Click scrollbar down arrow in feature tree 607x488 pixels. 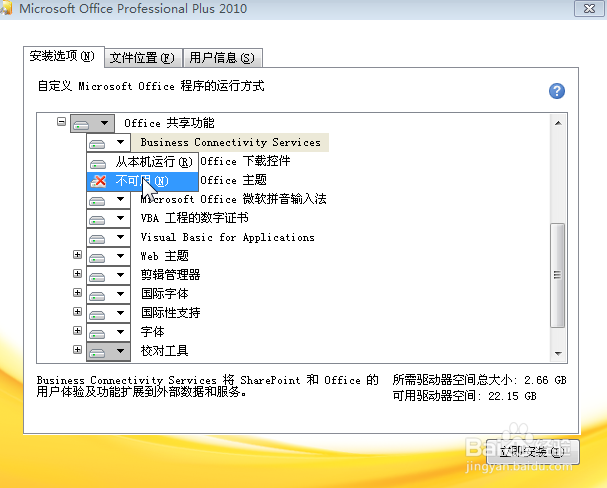coord(558,353)
